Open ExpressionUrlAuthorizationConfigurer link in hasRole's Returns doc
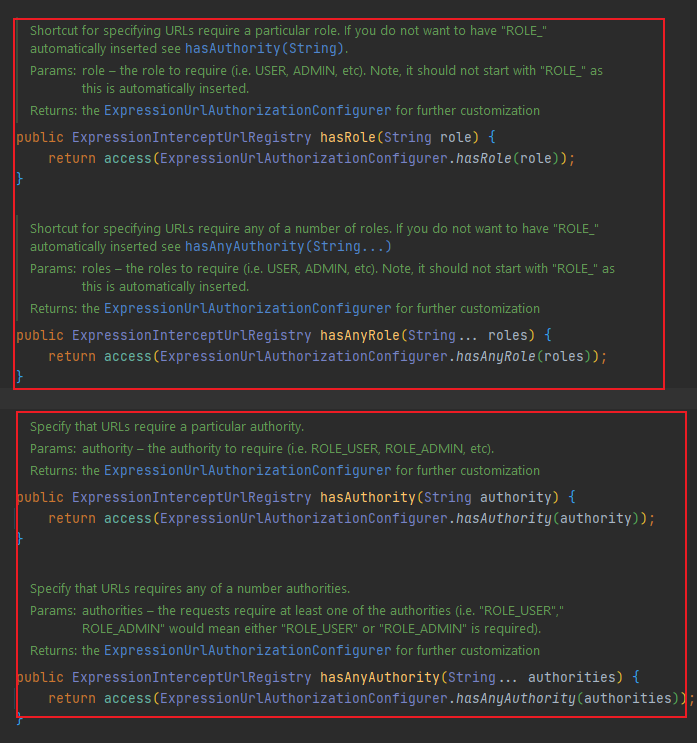 click(248, 111)
